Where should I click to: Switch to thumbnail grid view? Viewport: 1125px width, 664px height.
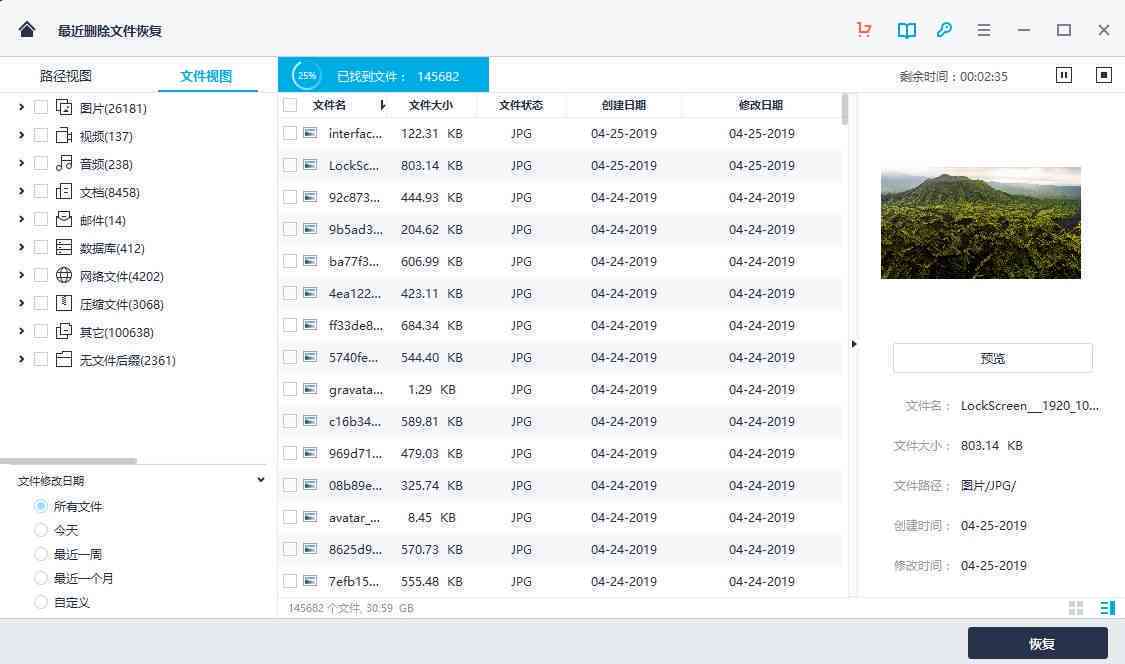pyautogui.click(x=1076, y=608)
